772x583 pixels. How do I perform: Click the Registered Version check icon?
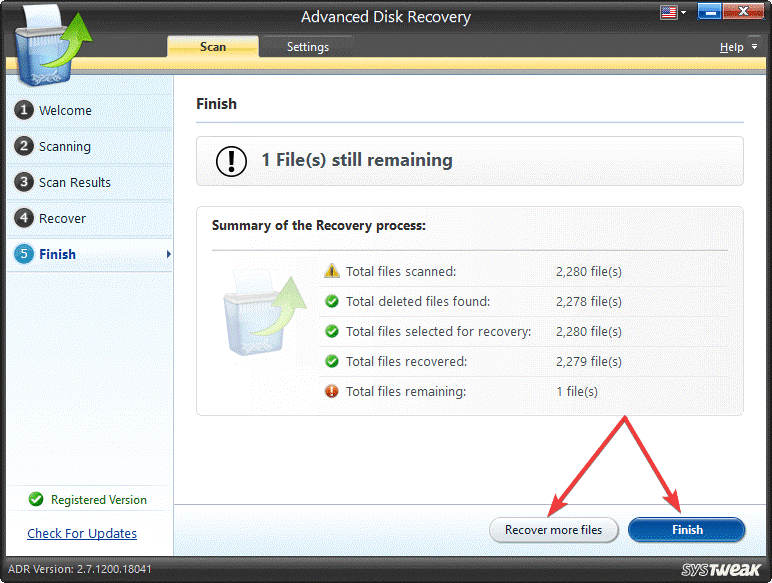point(36,499)
